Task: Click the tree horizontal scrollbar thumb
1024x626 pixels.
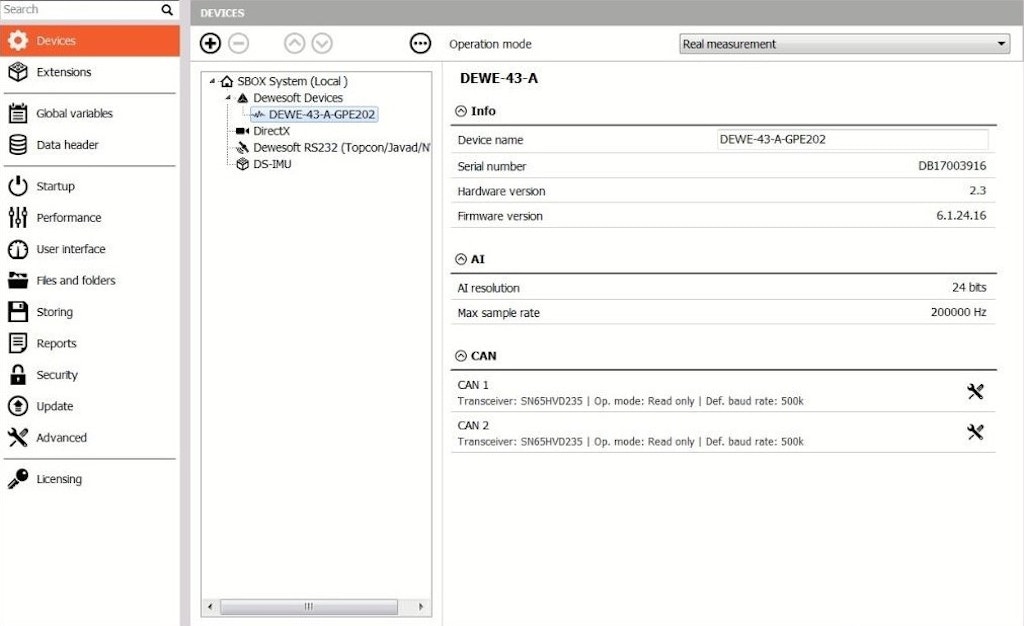Action: pyautogui.click(x=309, y=607)
